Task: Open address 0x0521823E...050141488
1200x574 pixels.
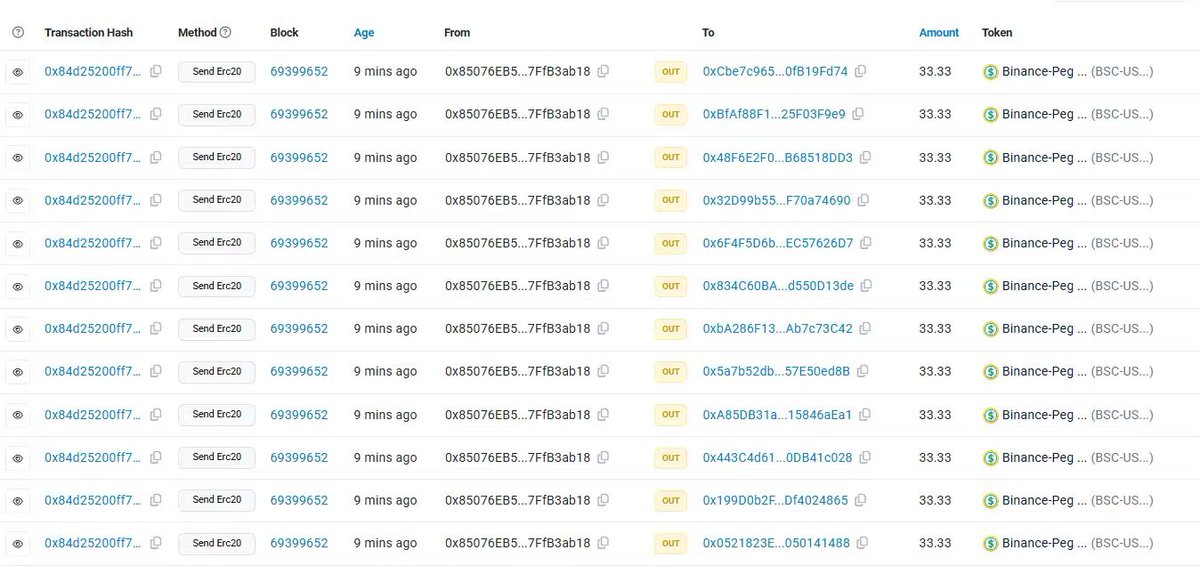Action: [776, 544]
